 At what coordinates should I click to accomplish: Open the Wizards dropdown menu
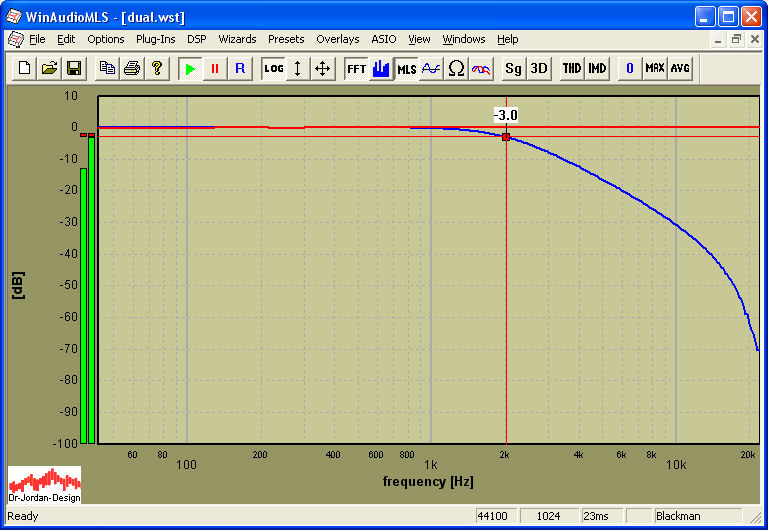coord(237,39)
